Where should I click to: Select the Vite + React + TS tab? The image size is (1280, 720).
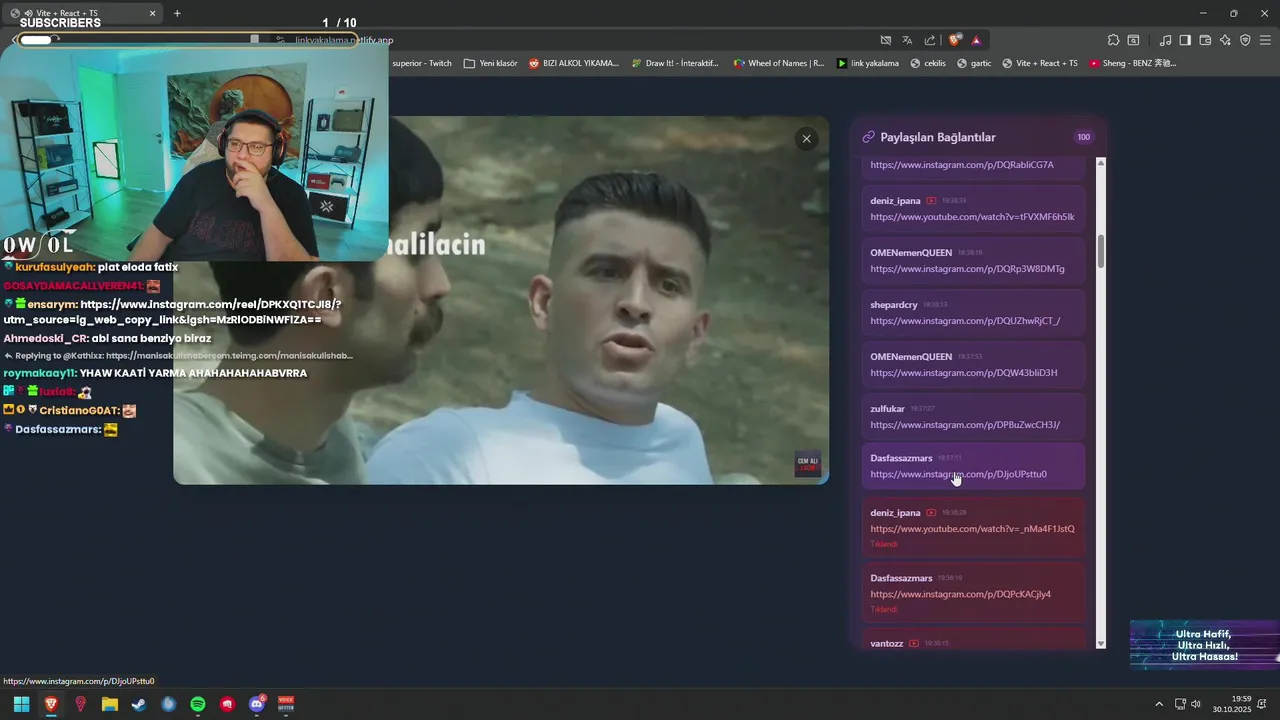[x=83, y=13]
